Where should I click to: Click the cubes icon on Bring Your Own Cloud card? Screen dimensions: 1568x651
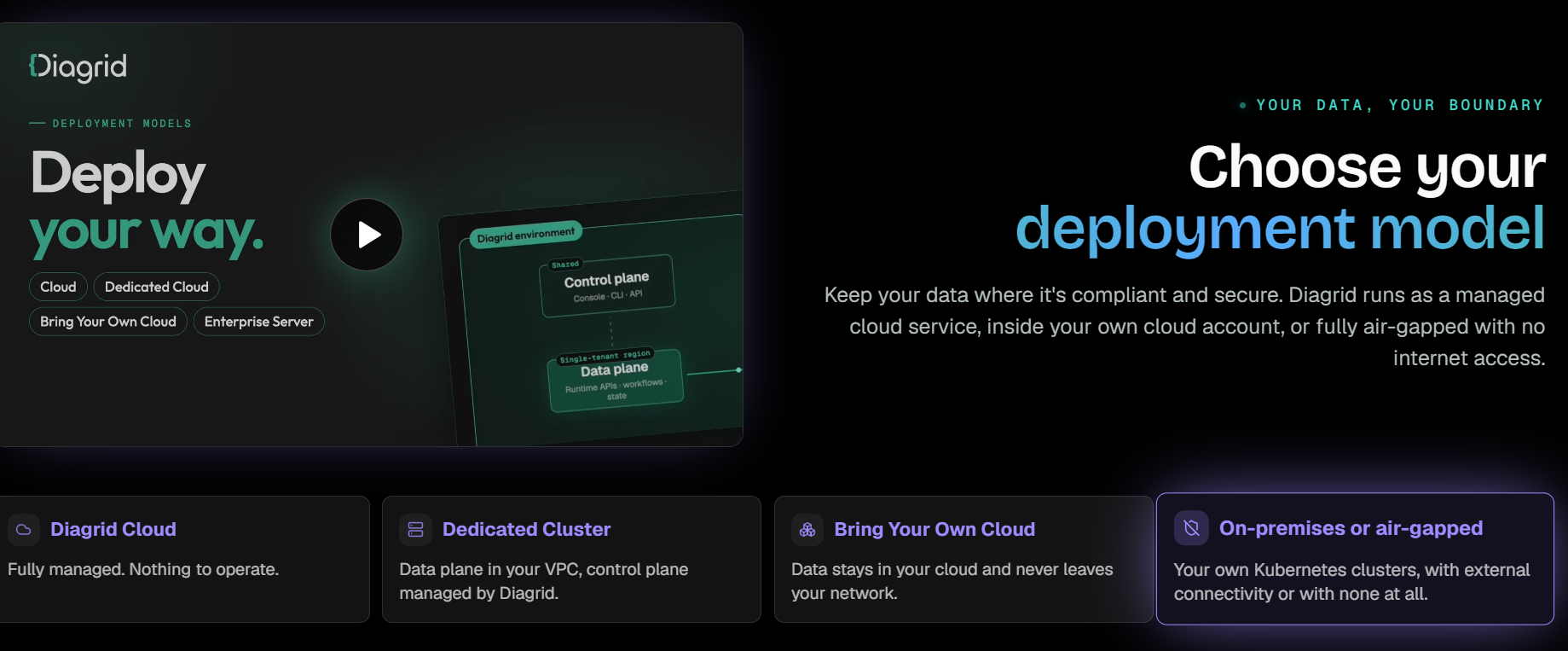click(x=807, y=530)
